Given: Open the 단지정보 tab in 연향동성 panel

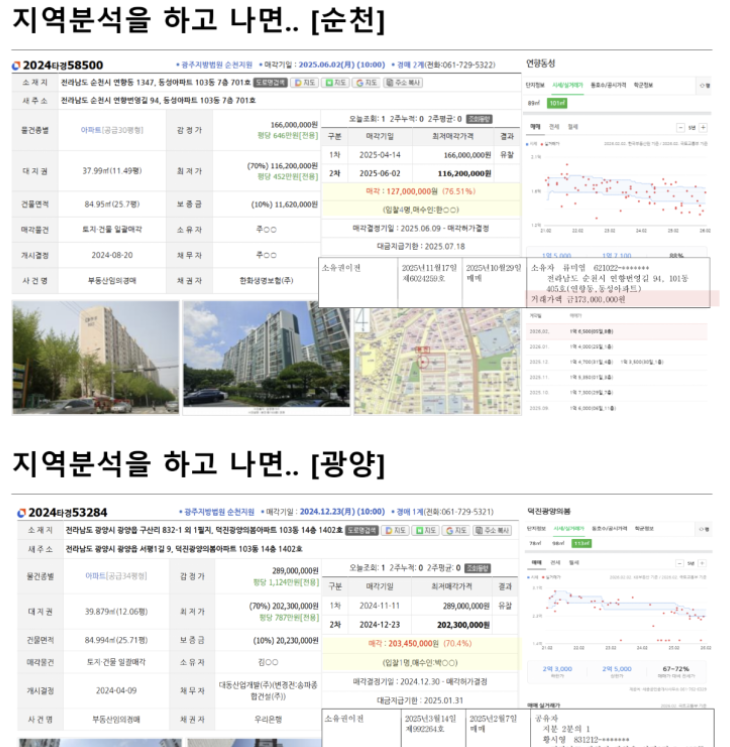Looking at the screenshot, I should point(536,86).
